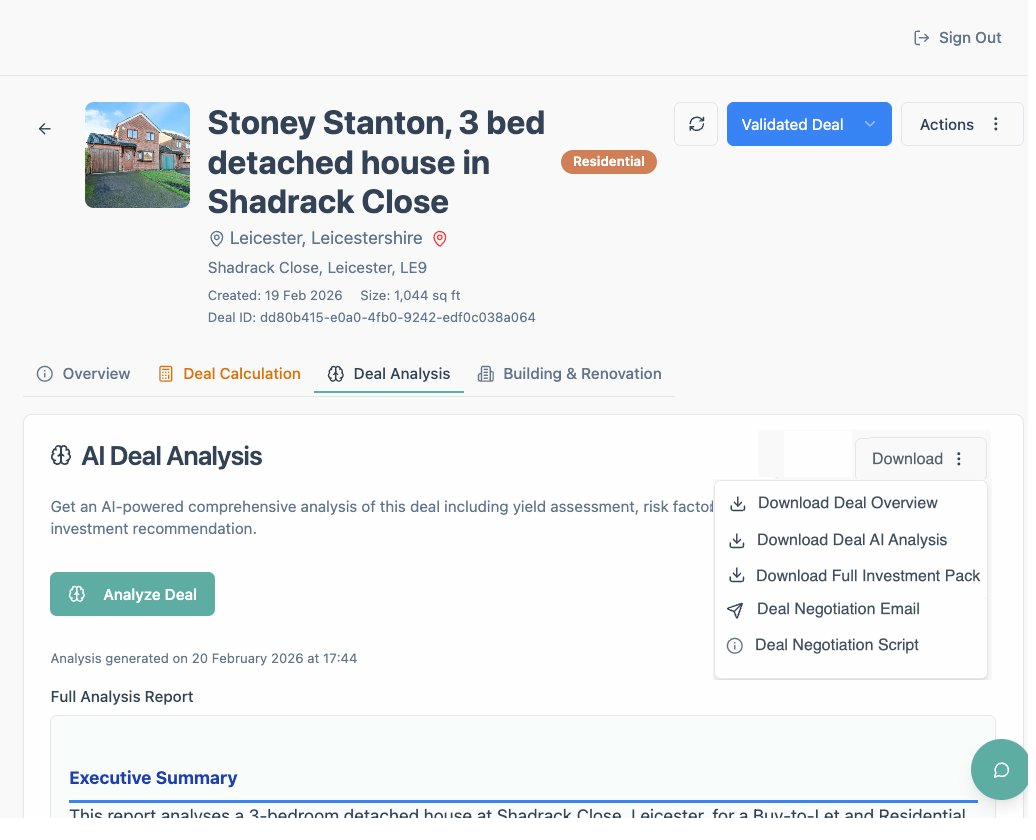Open the Actions kebab menu
The width and height of the screenshot is (1036, 840).
coord(996,124)
